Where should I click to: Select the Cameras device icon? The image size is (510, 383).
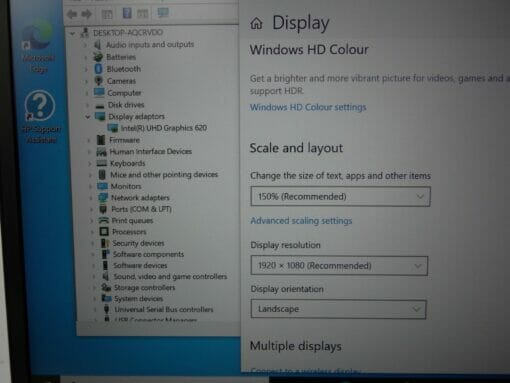[x=99, y=81]
